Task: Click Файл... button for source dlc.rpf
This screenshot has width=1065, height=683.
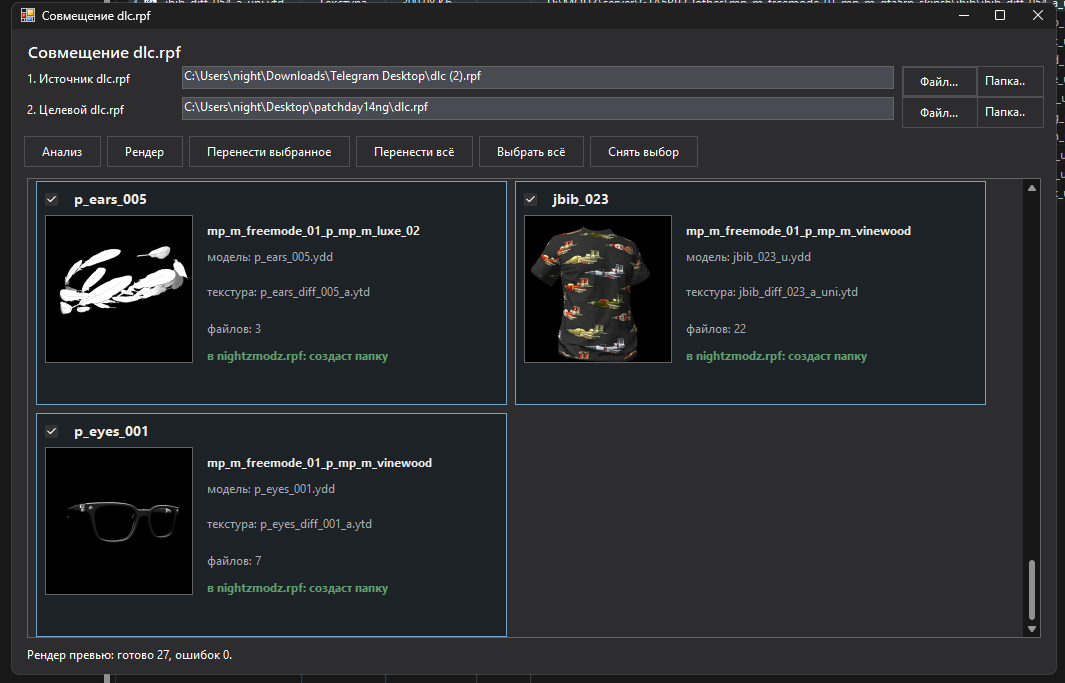Action: [x=939, y=81]
